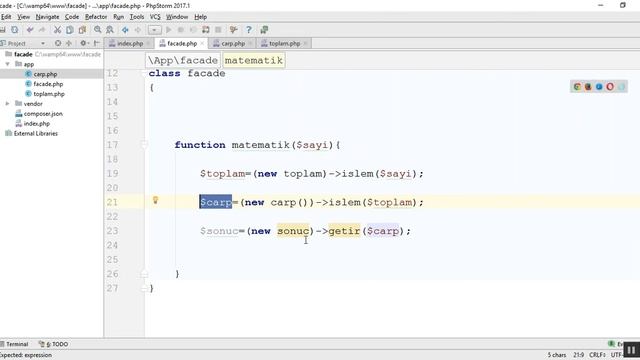Click the CRLF line separator status

[597, 355]
